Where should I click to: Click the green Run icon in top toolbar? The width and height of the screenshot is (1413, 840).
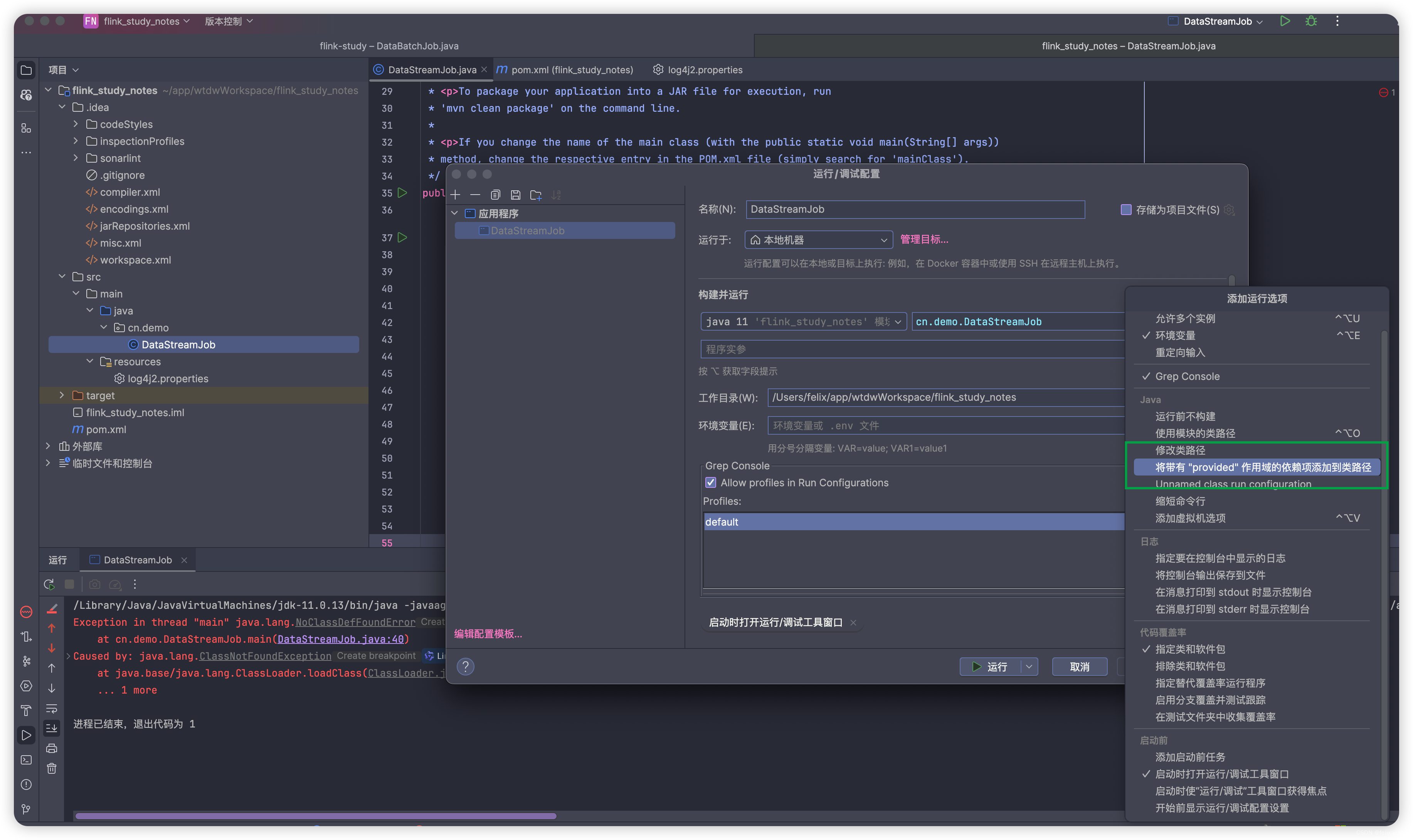[x=1285, y=21]
